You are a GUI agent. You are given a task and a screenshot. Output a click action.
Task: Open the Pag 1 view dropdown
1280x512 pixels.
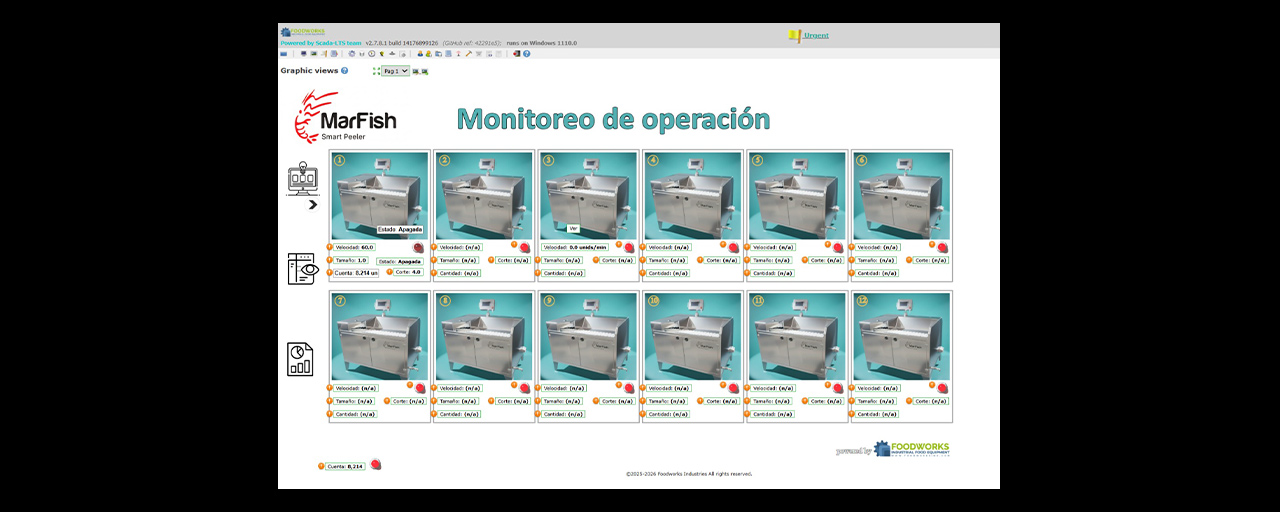395,71
